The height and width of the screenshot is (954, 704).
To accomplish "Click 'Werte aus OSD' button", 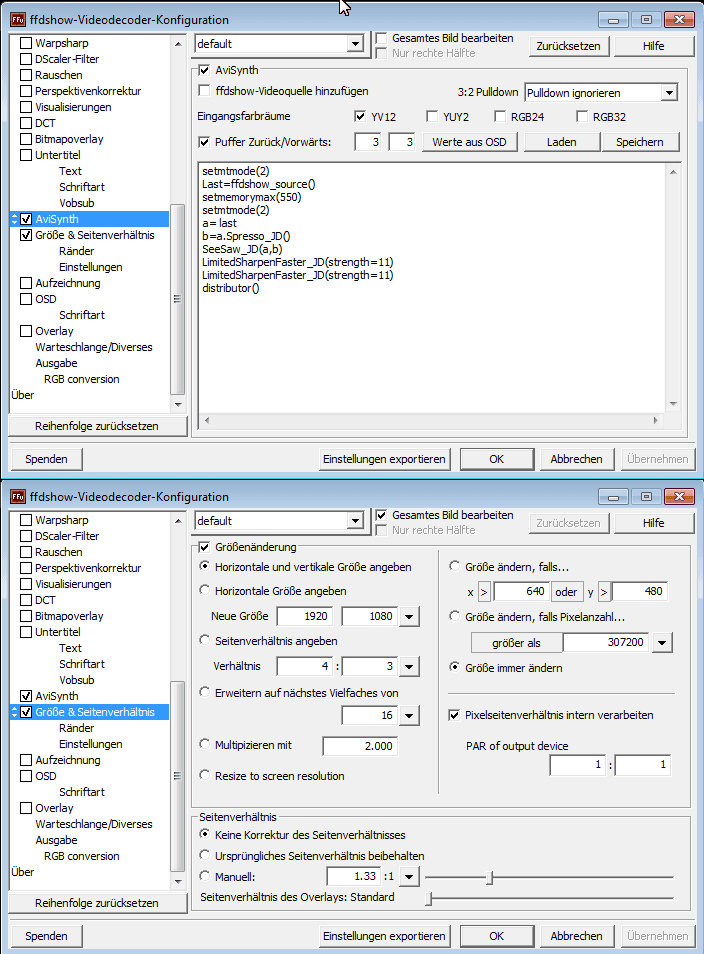I will pyautogui.click(x=469, y=142).
